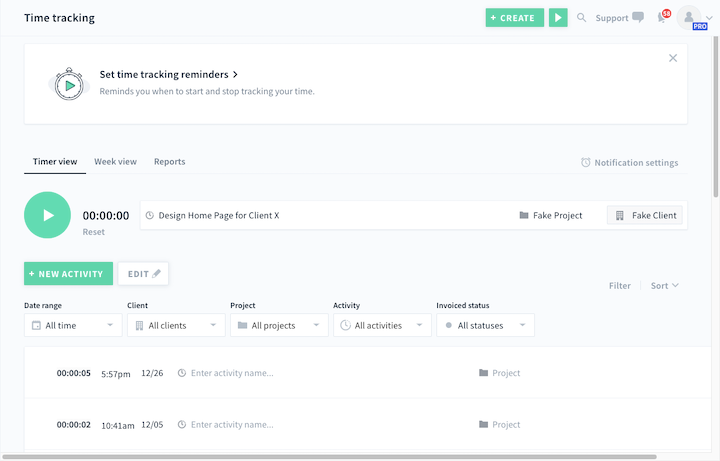
Task: Expand the Date range All time dropdown
Action: [x=73, y=325]
